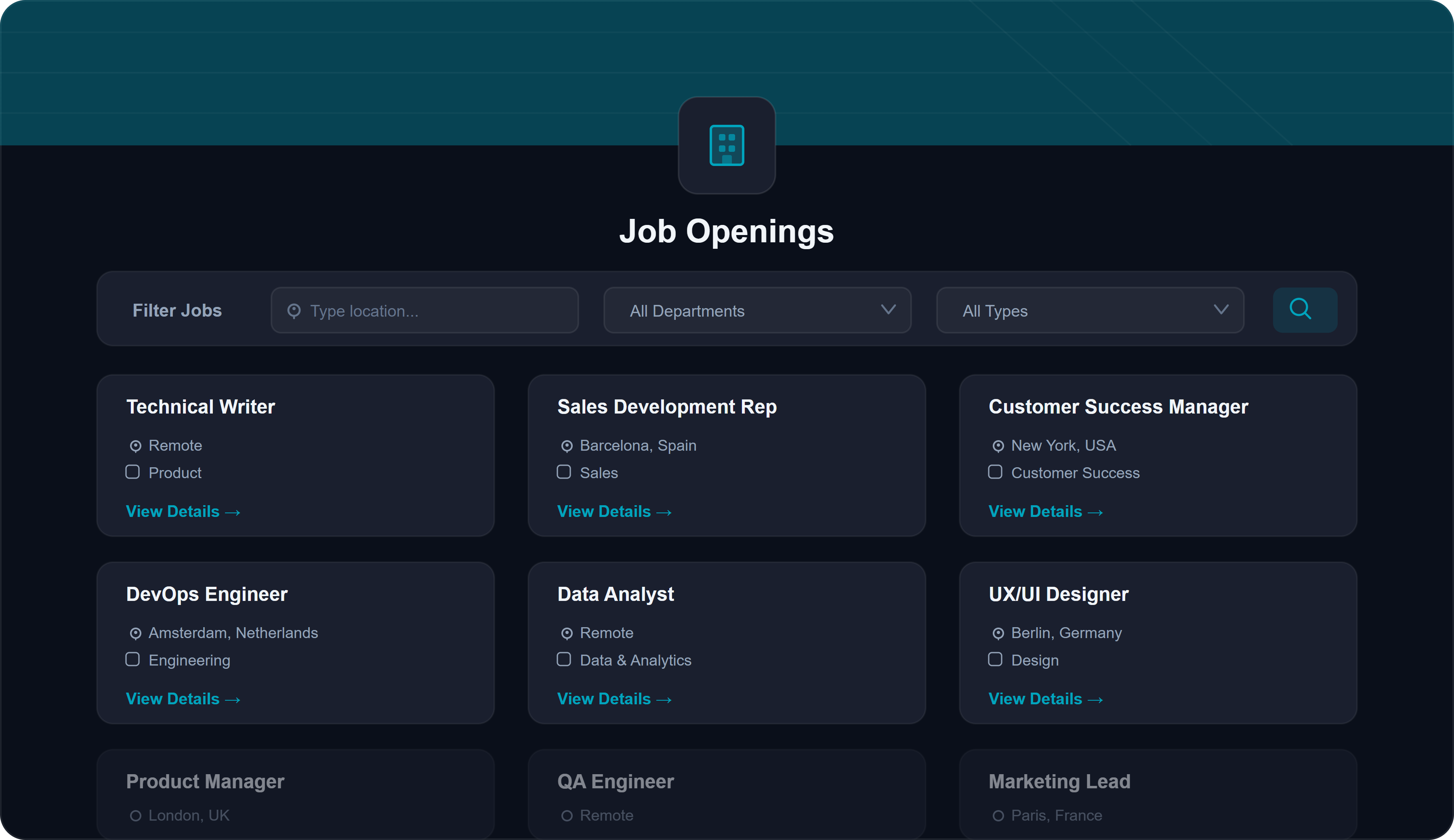This screenshot has height=840, width=1454.
Task: Click the London, UK location text
Action: click(189, 816)
